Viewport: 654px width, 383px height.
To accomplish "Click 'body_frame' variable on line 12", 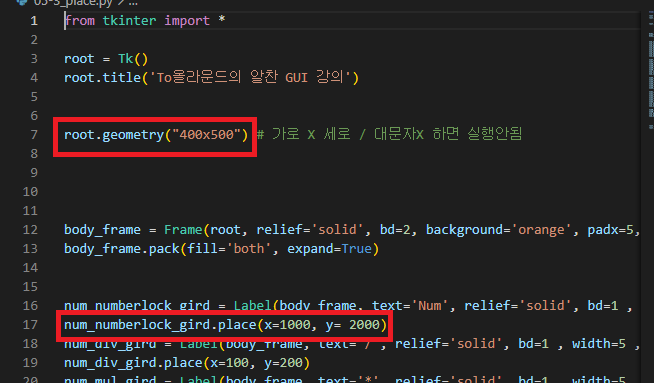I will pyautogui.click(x=103, y=230).
